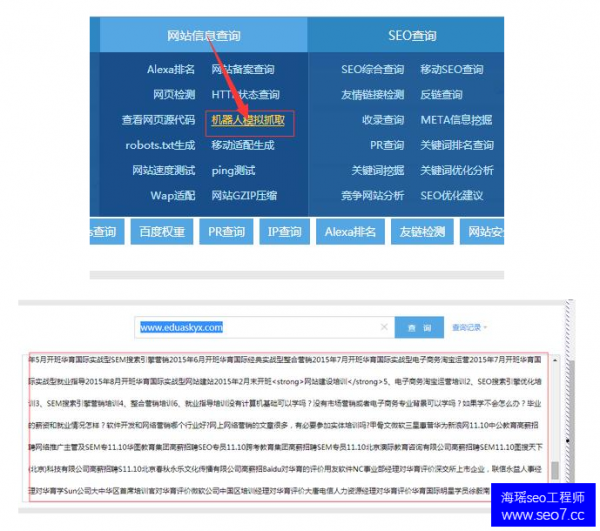This screenshot has width=600, height=531.
Task: Open PR查询 link in SEO menu
Action: pyautogui.click(x=387, y=145)
